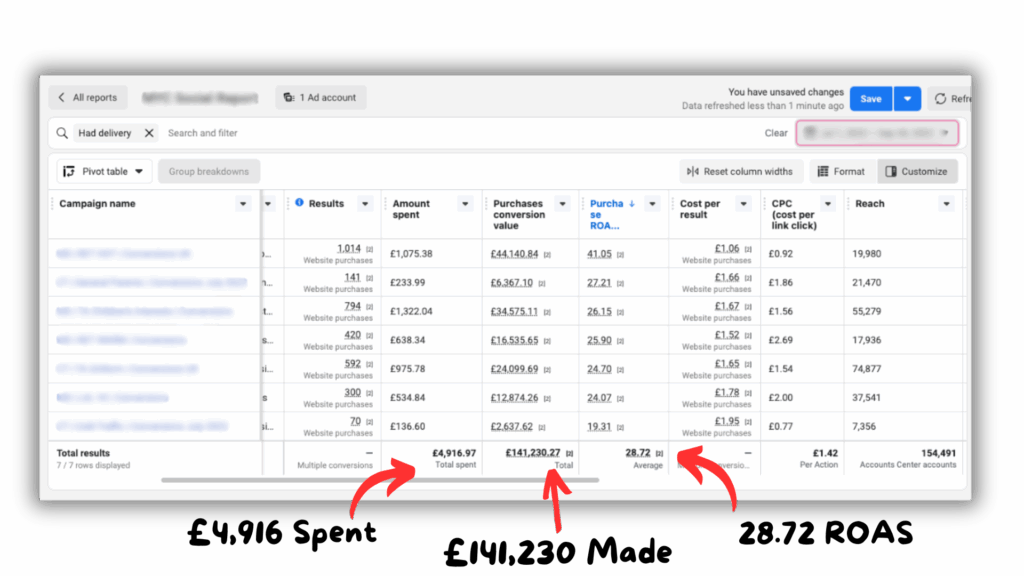The height and width of the screenshot is (576, 1024).
Task: Click the 27.21 ROAS value
Action: tap(599, 282)
